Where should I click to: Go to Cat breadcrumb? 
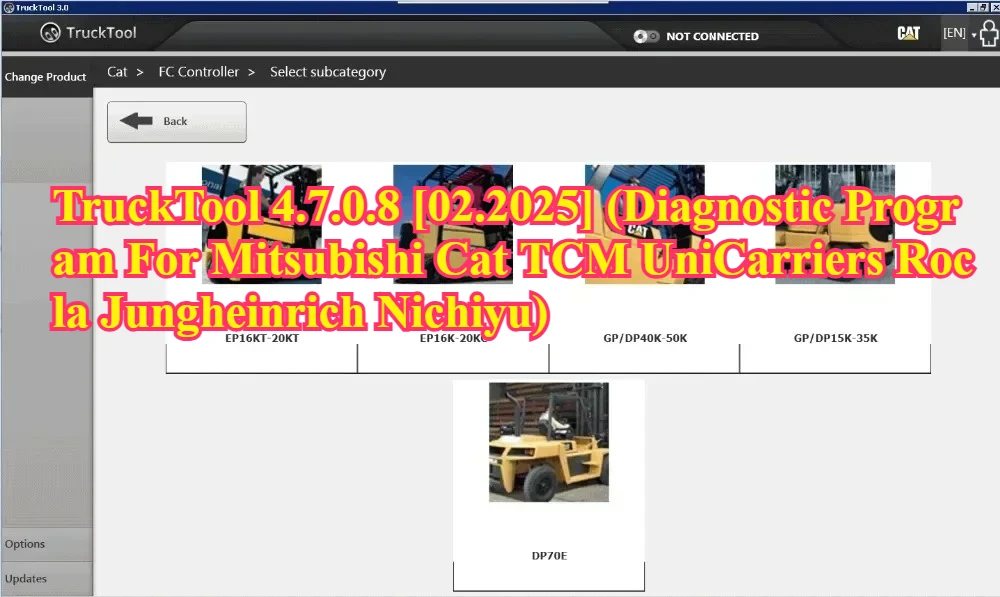pos(117,72)
